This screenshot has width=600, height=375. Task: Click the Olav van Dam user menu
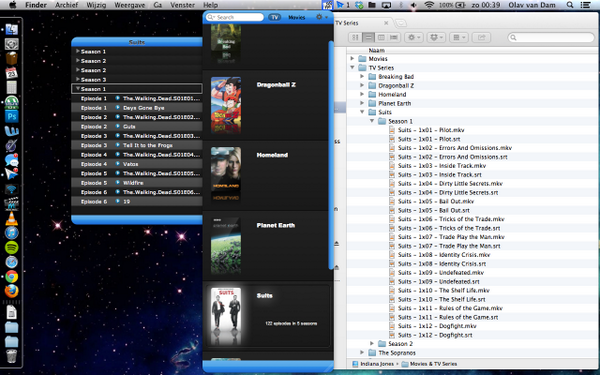click(532, 5)
